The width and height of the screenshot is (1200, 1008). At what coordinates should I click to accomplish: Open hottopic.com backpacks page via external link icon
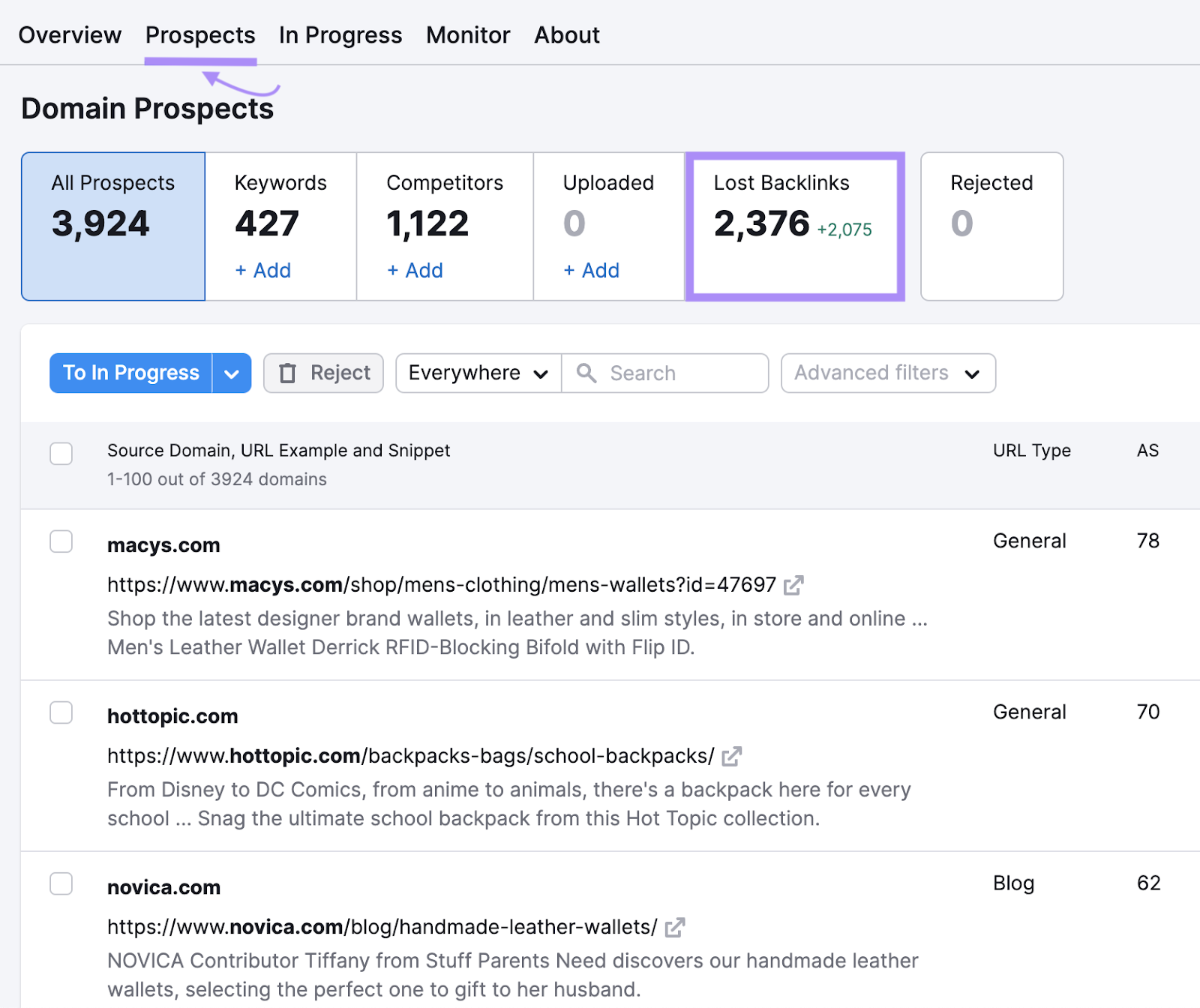click(x=733, y=756)
